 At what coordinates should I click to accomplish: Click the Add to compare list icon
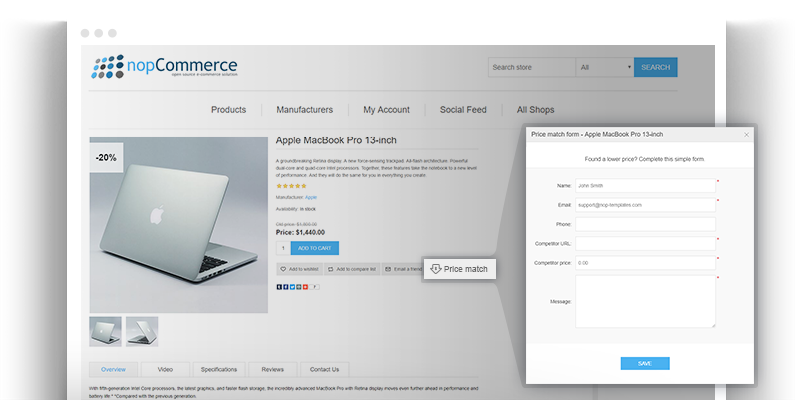pos(331,269)
